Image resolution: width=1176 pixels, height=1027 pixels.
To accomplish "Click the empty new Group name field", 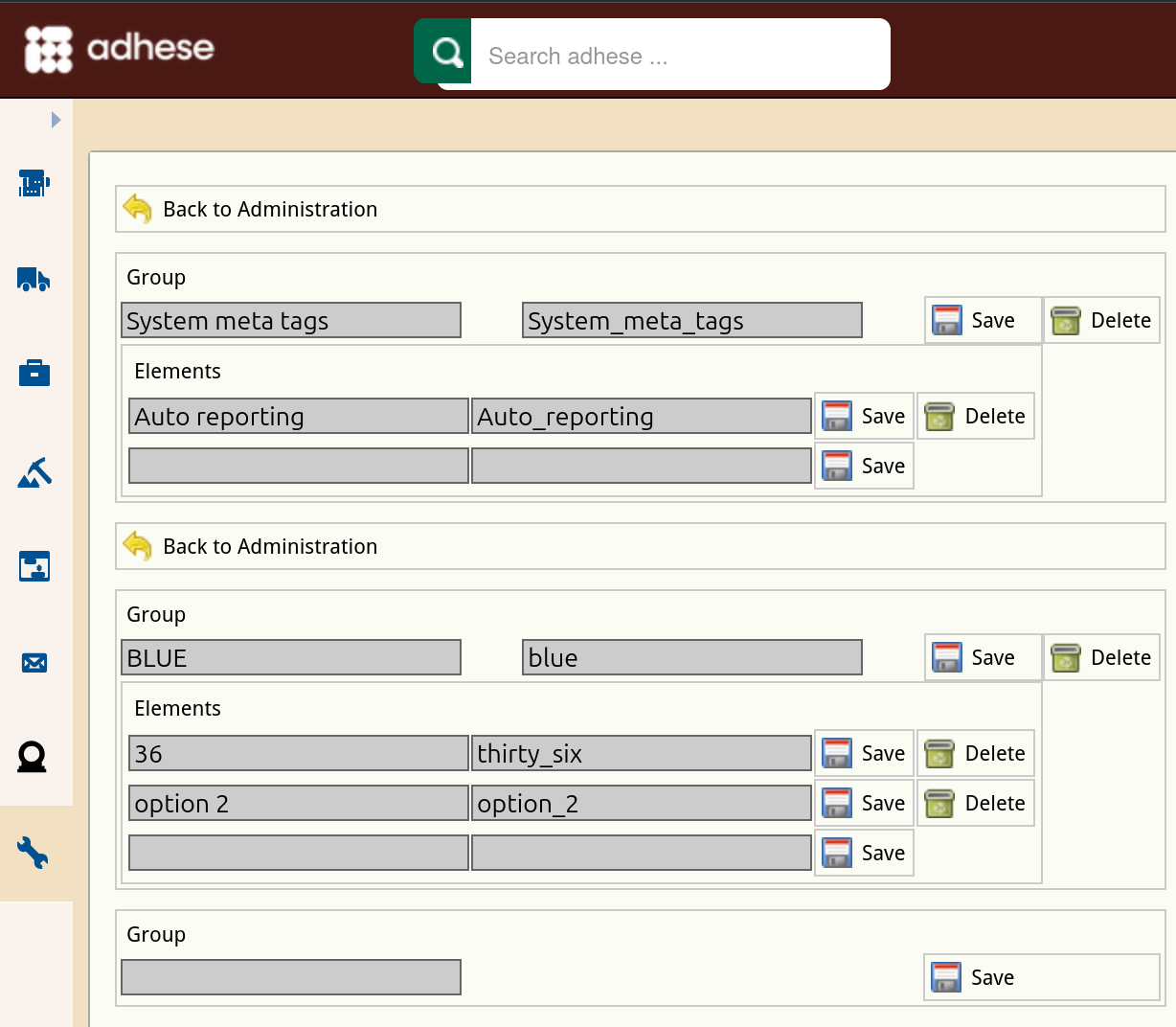I will [291, 977].
